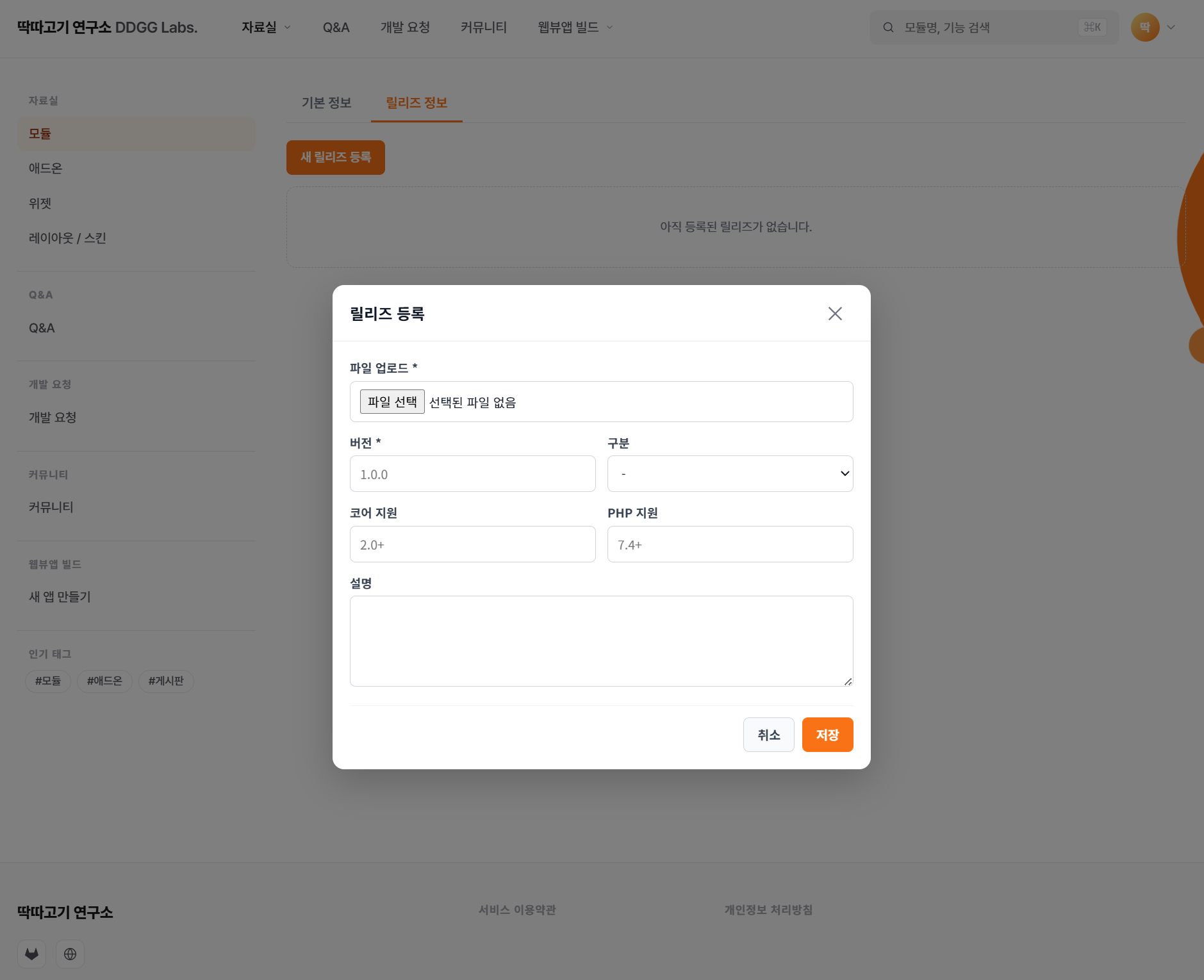Cancel with the 취소 button
This screenshot has height=980, width=1204.
pyautogui.click(x=769, y=735)
